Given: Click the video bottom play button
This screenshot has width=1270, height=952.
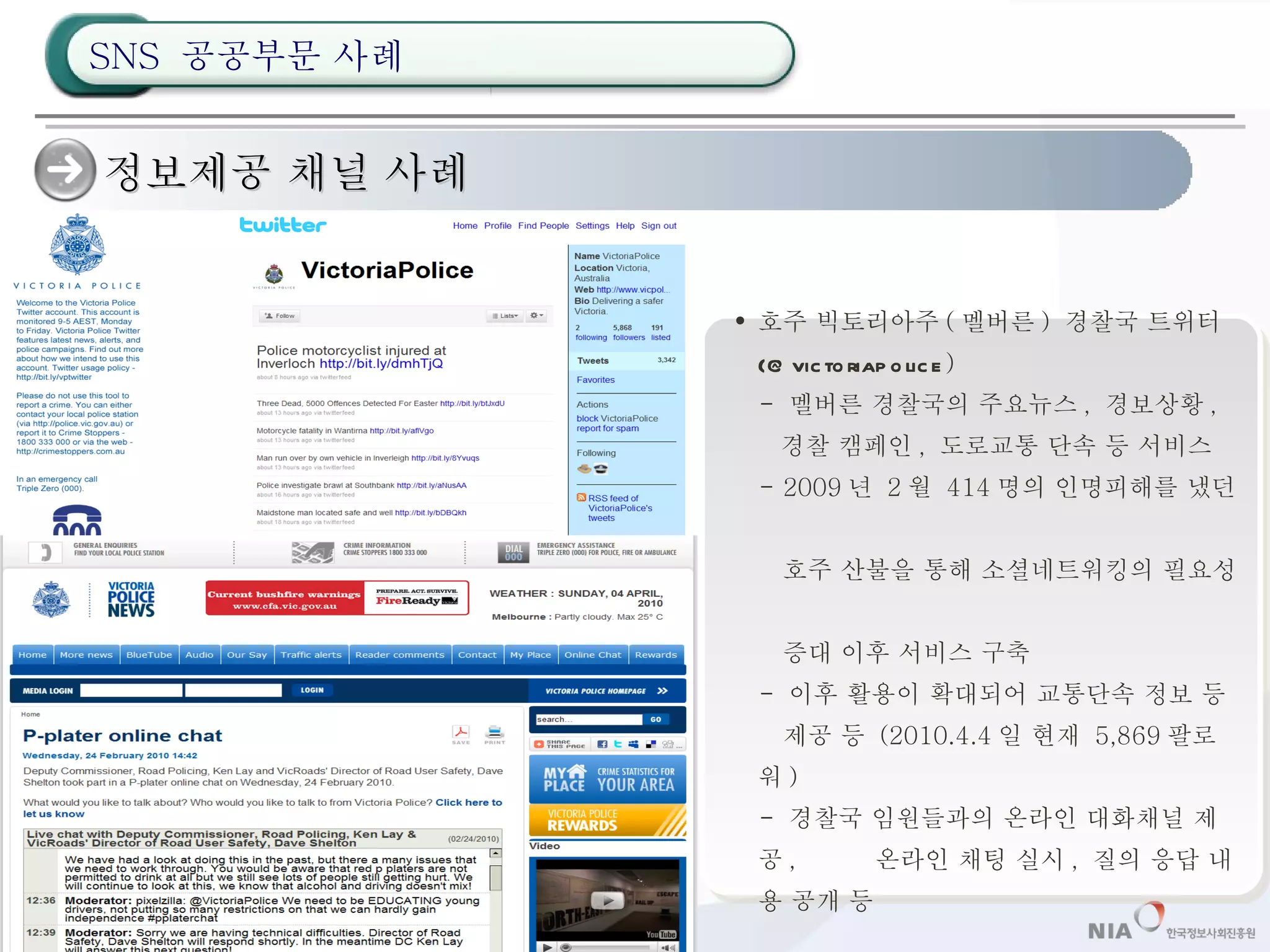Looking at the screenshot, I should (547, 948).
